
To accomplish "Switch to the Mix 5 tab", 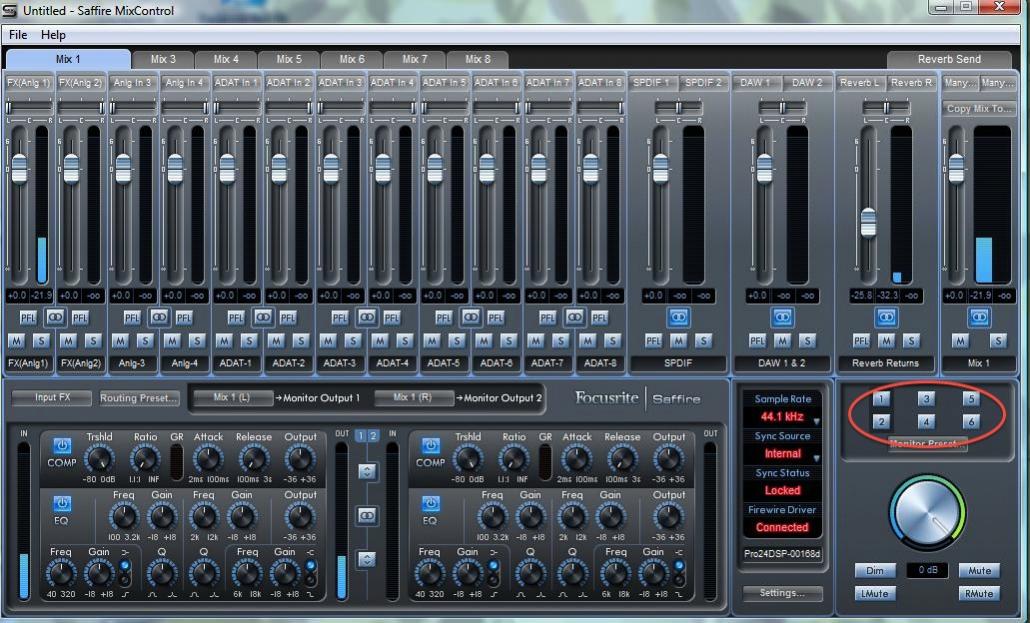I will (289, 59).
